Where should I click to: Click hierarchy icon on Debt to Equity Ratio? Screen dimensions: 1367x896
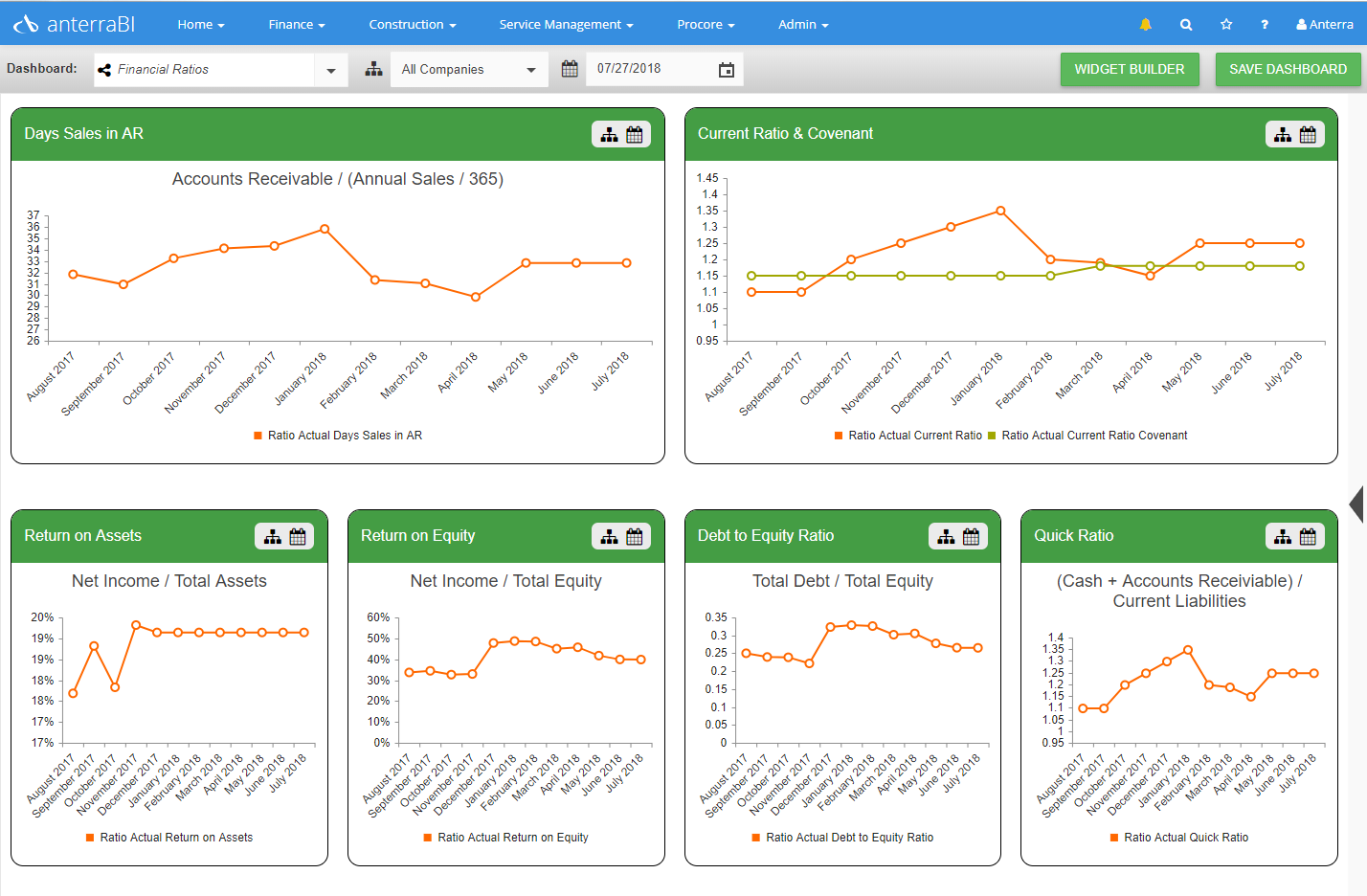tap(946, 537)
